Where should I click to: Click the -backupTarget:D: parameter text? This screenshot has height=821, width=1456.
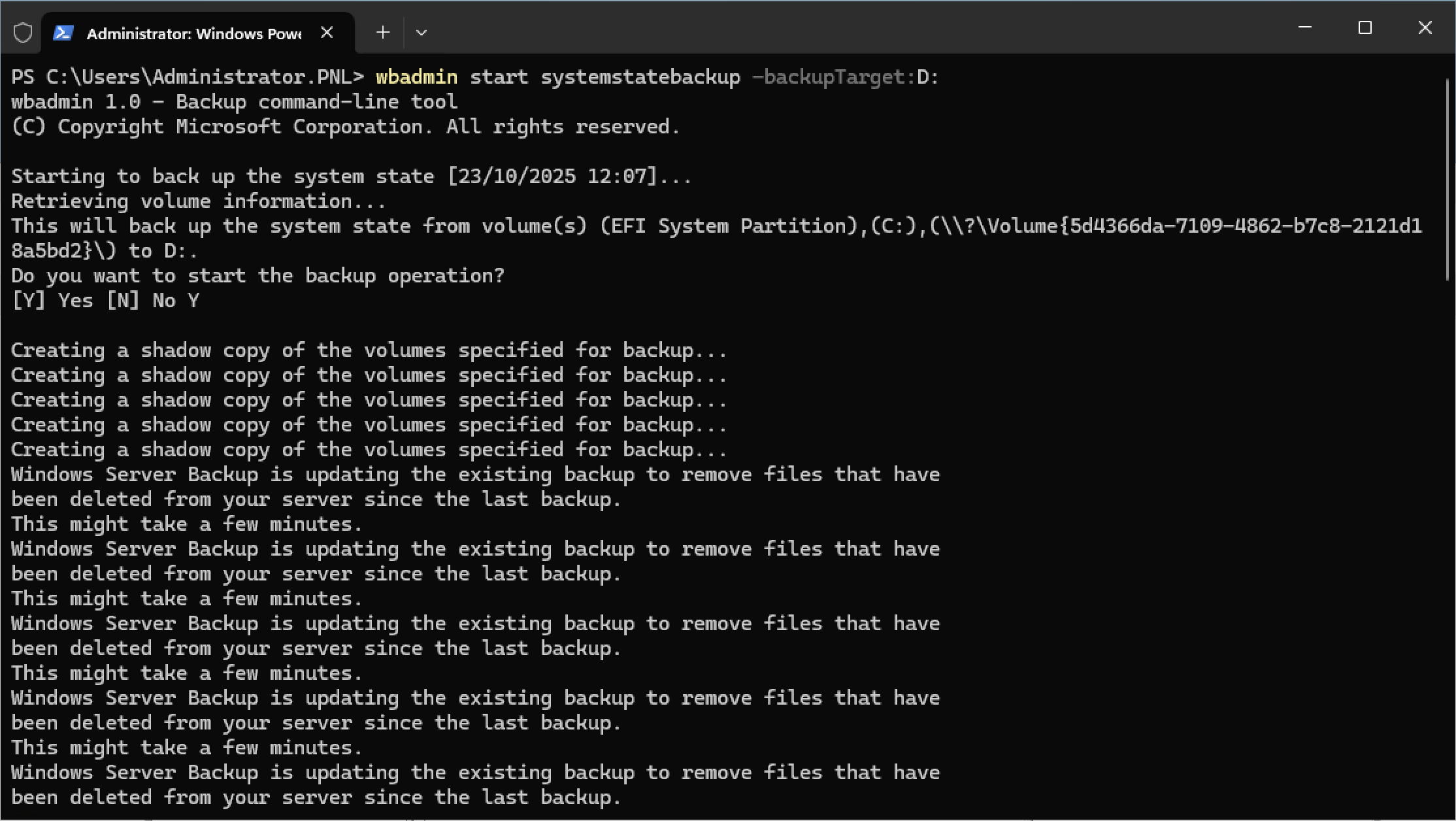click(845, 77)
